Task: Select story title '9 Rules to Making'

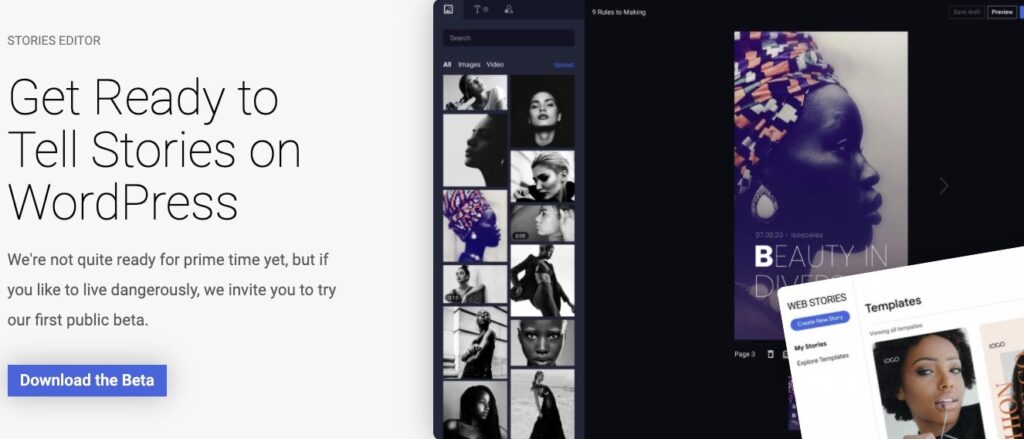Action: pos(618,12)
